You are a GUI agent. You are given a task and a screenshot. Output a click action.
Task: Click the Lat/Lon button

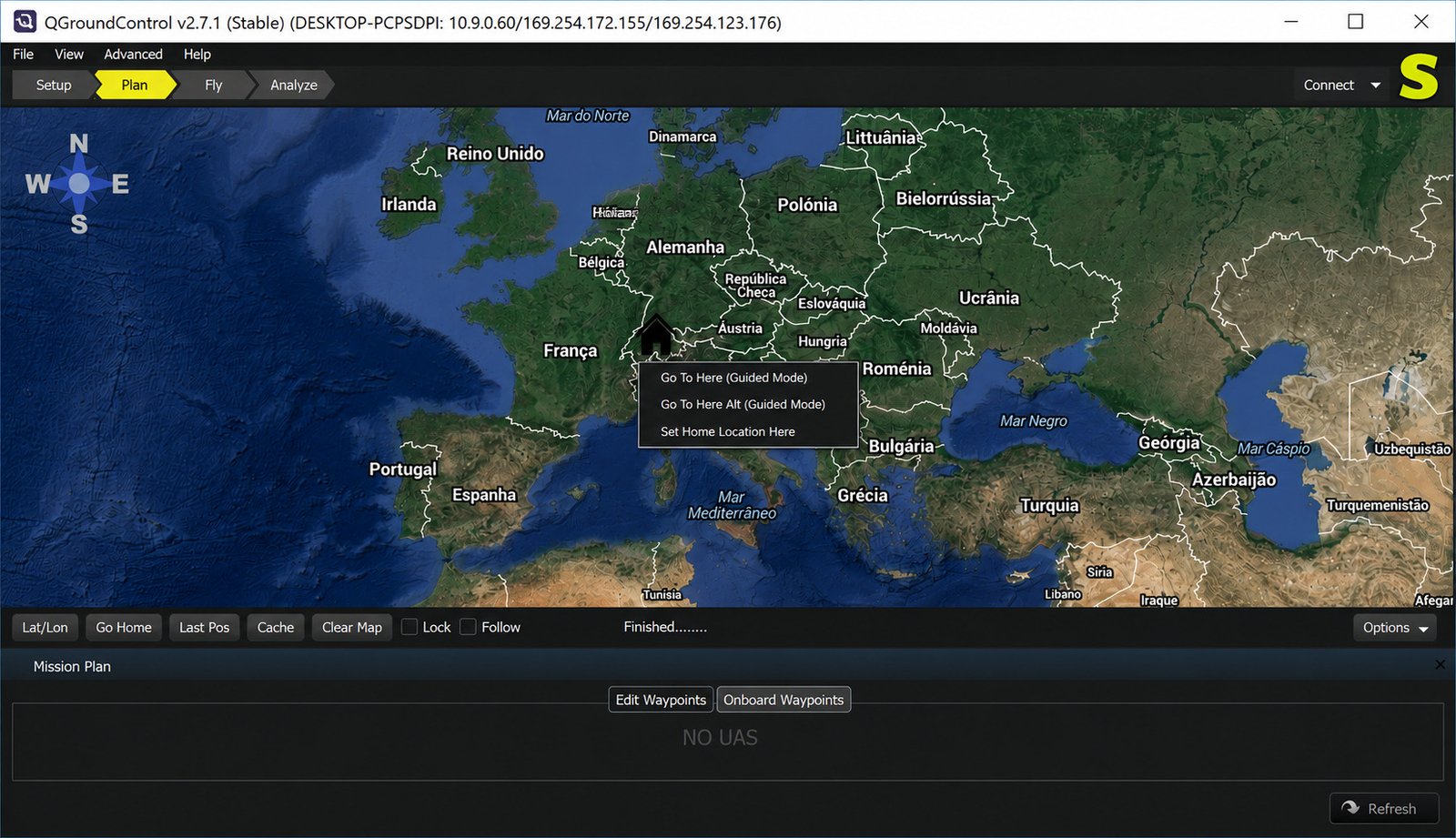pyautogui.click(x=45, y=628)
